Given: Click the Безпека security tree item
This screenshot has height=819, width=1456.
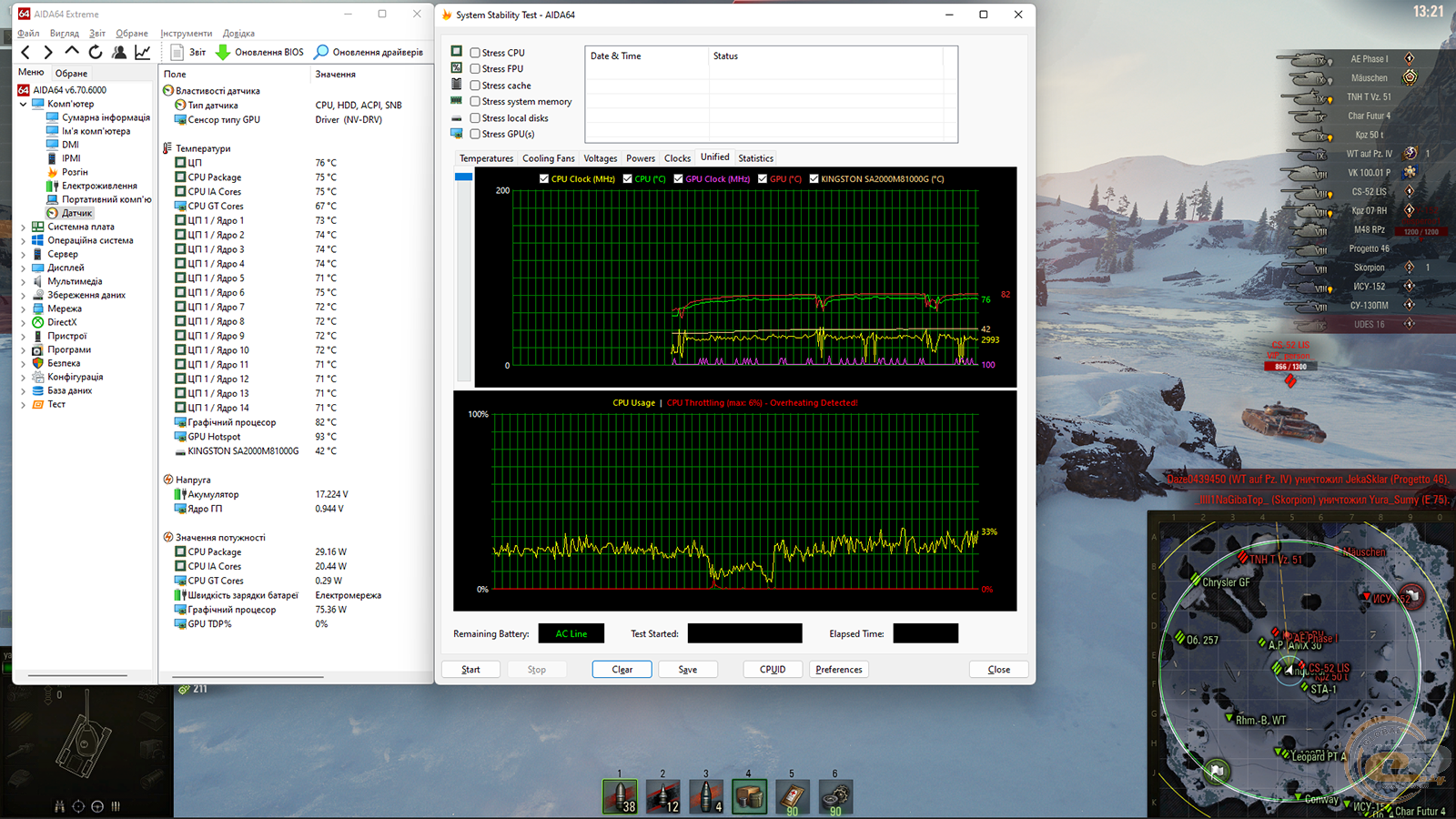Looking at the screenshot, I should (x=64, y=363).
